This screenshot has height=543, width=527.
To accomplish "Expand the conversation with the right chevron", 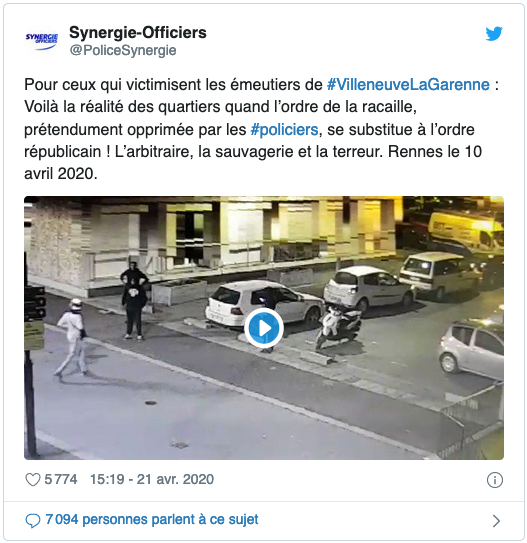I will click(x=496, y=520).
